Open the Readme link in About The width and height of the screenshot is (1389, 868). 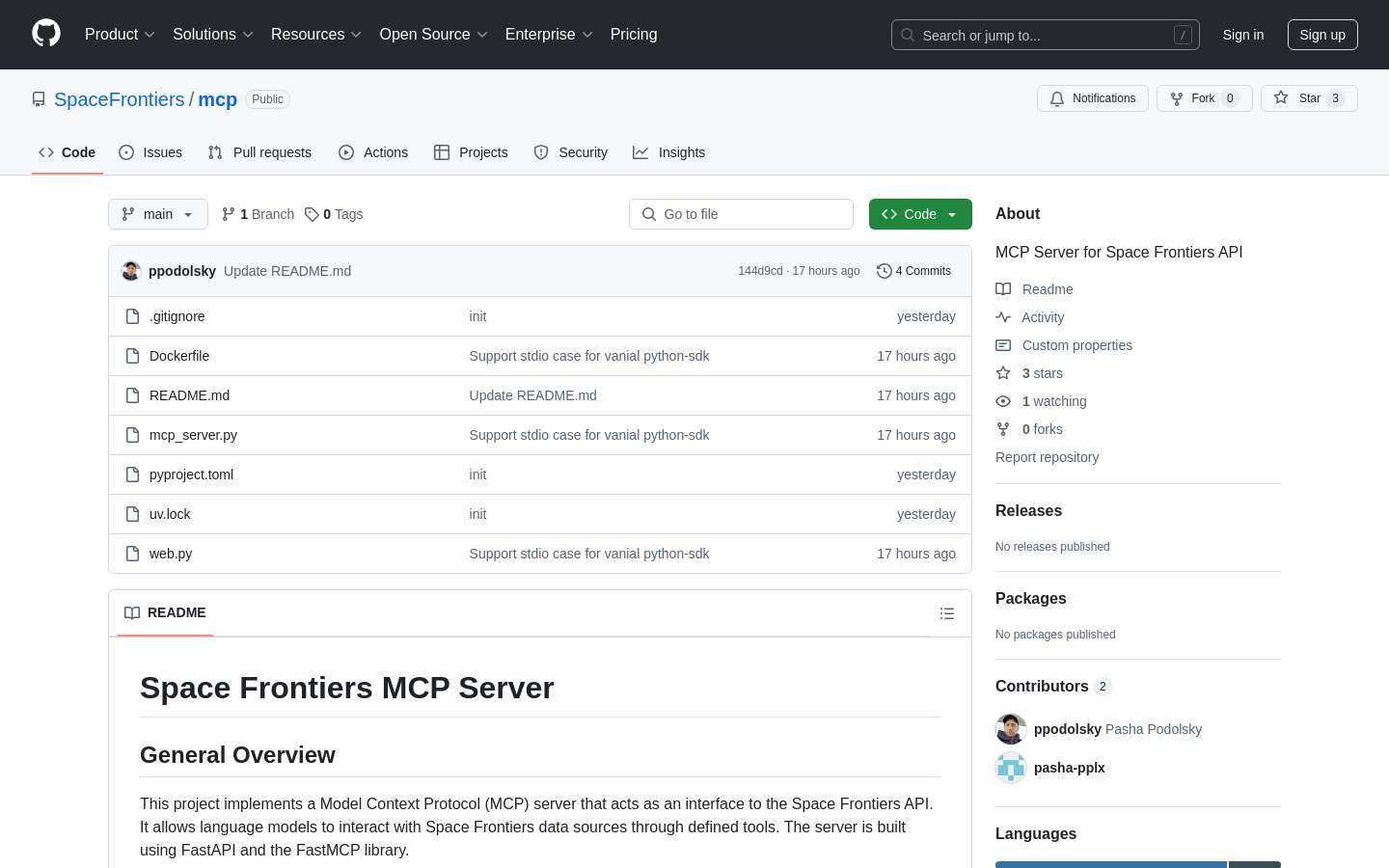[x=1034, y=289]
